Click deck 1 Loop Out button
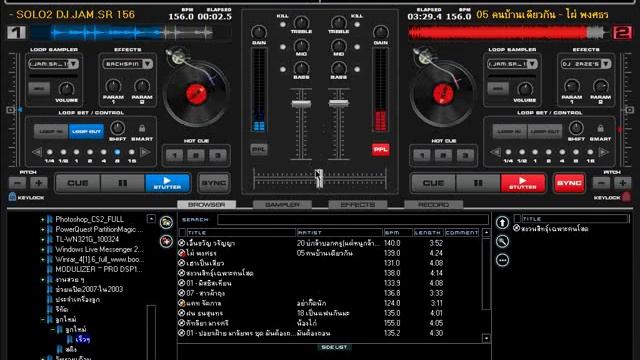This screenshot has height=360, width=640. [x=86, y=131]
